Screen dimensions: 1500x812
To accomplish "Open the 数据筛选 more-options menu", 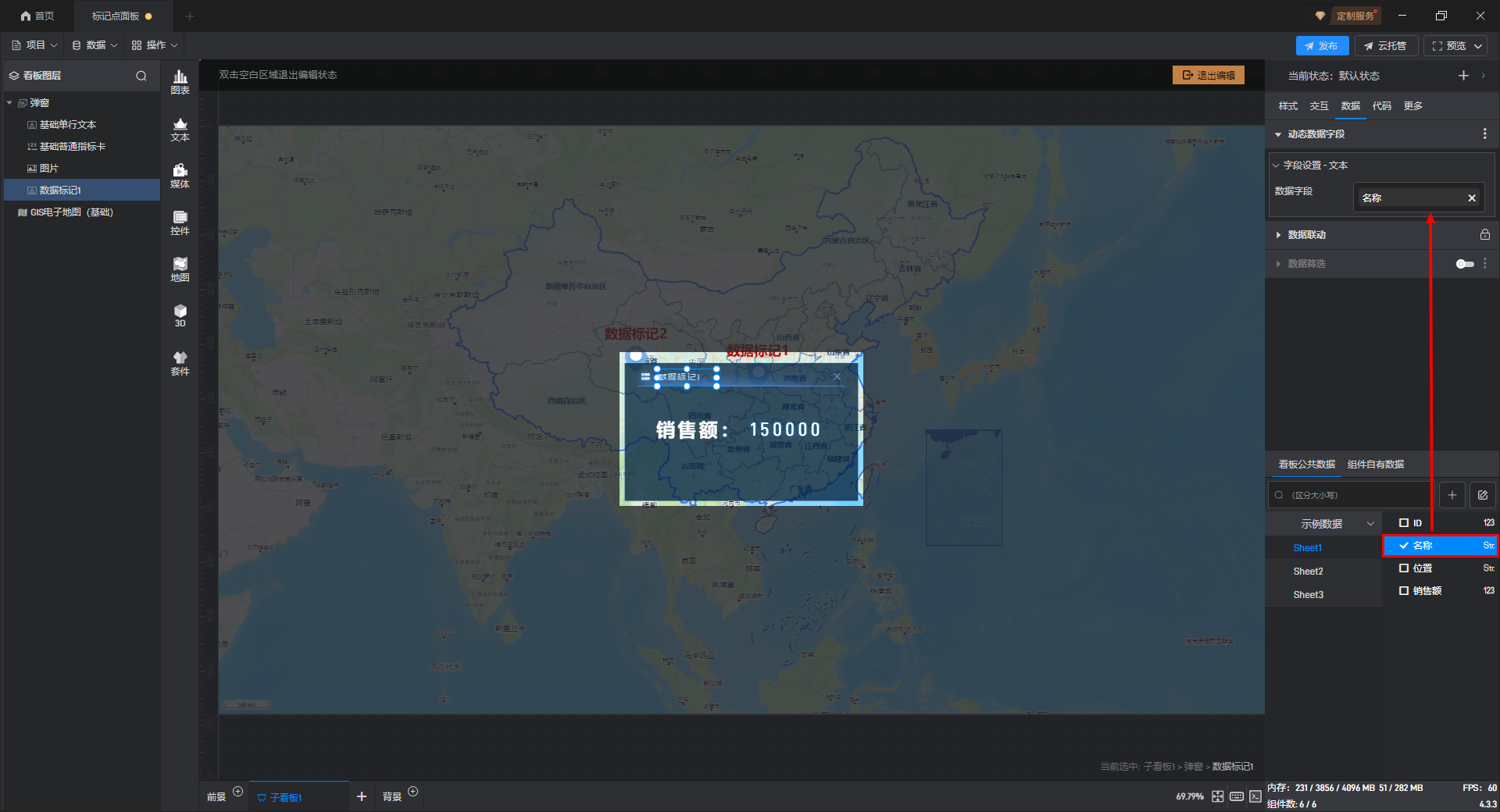I will click(x=1484, y=264).
